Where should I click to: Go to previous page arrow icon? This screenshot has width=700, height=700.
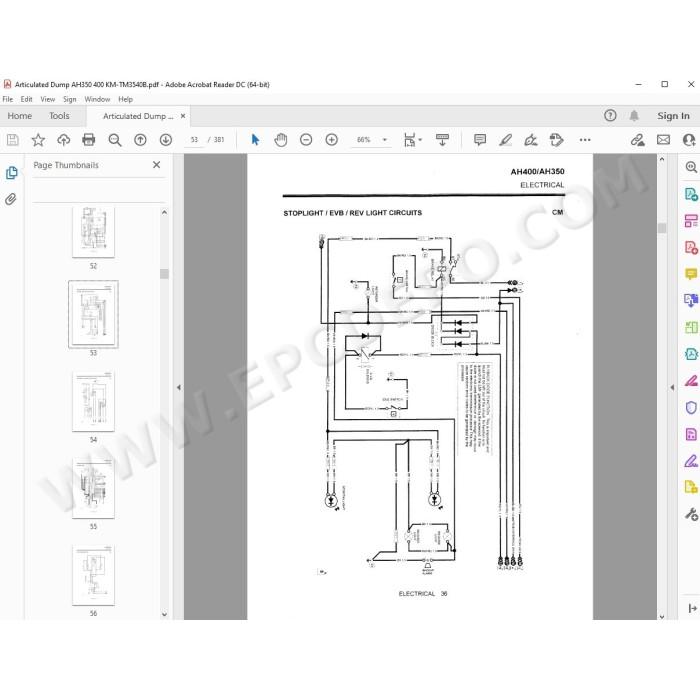click(140, 140)
